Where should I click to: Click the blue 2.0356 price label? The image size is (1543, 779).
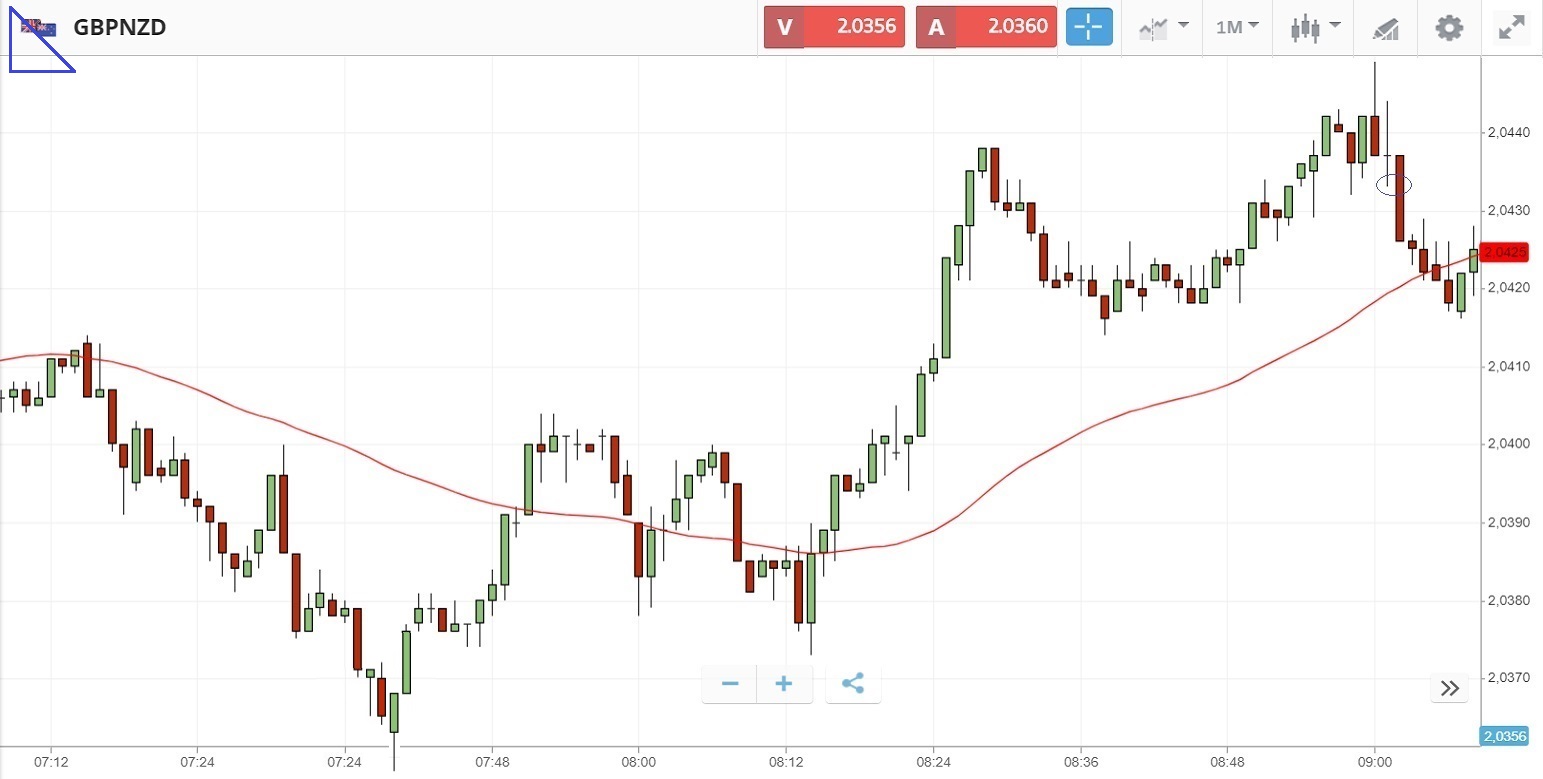coord(1503,737)
